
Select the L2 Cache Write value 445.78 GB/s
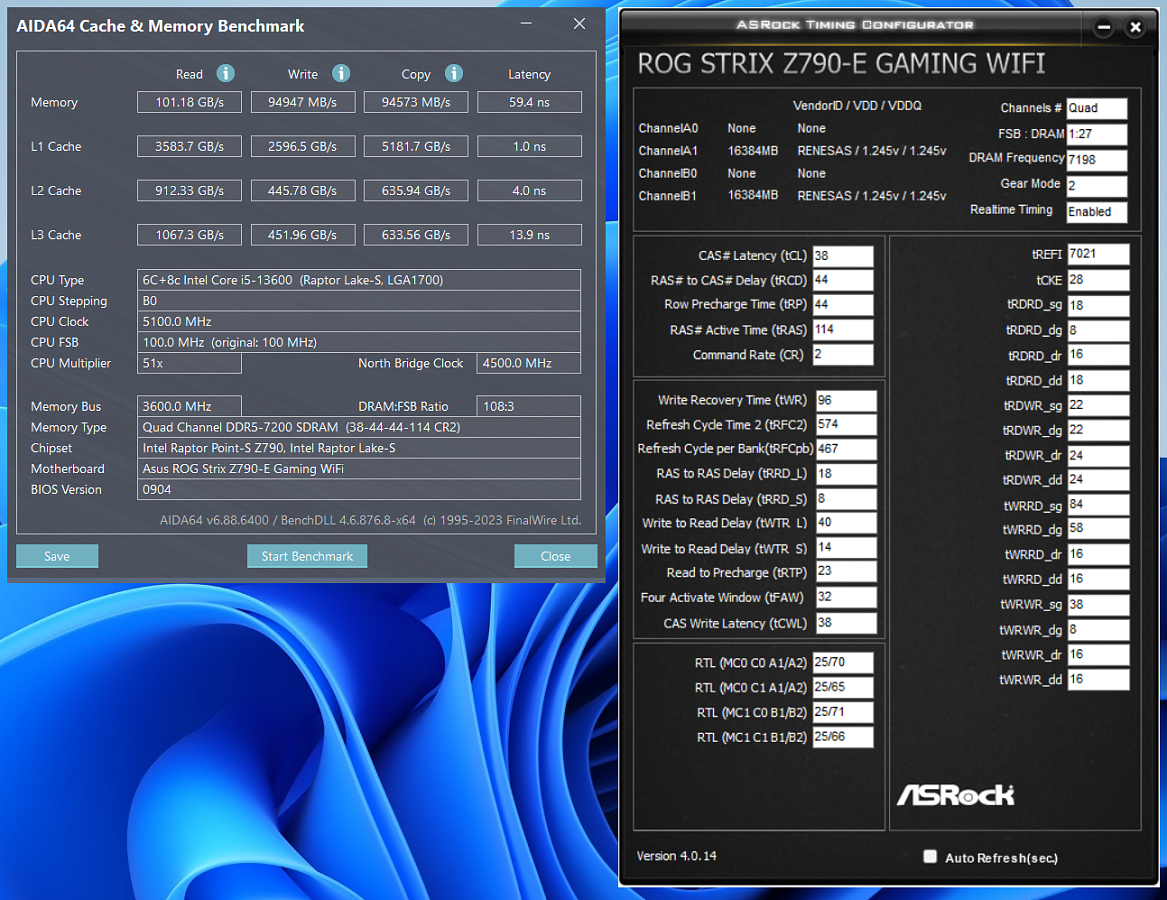click(x=303, y=191)
